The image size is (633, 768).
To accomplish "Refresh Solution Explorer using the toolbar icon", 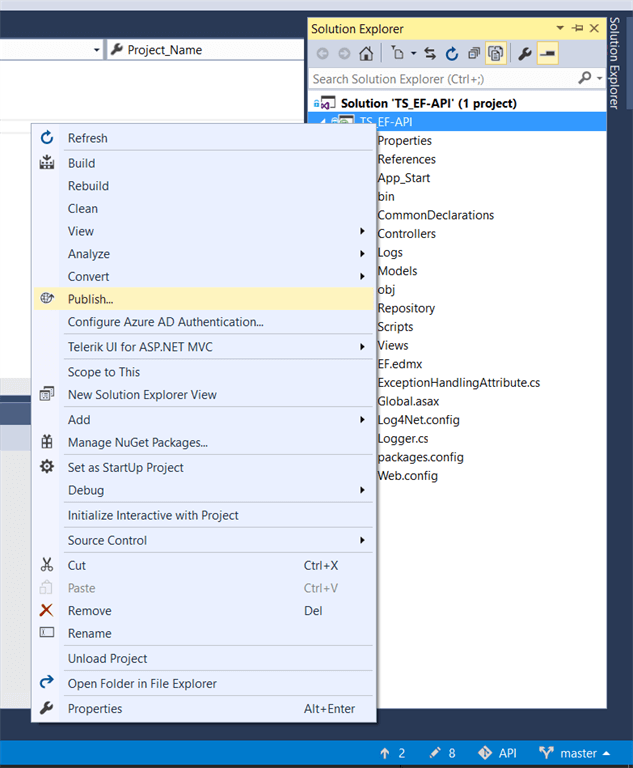I will 451,54.
